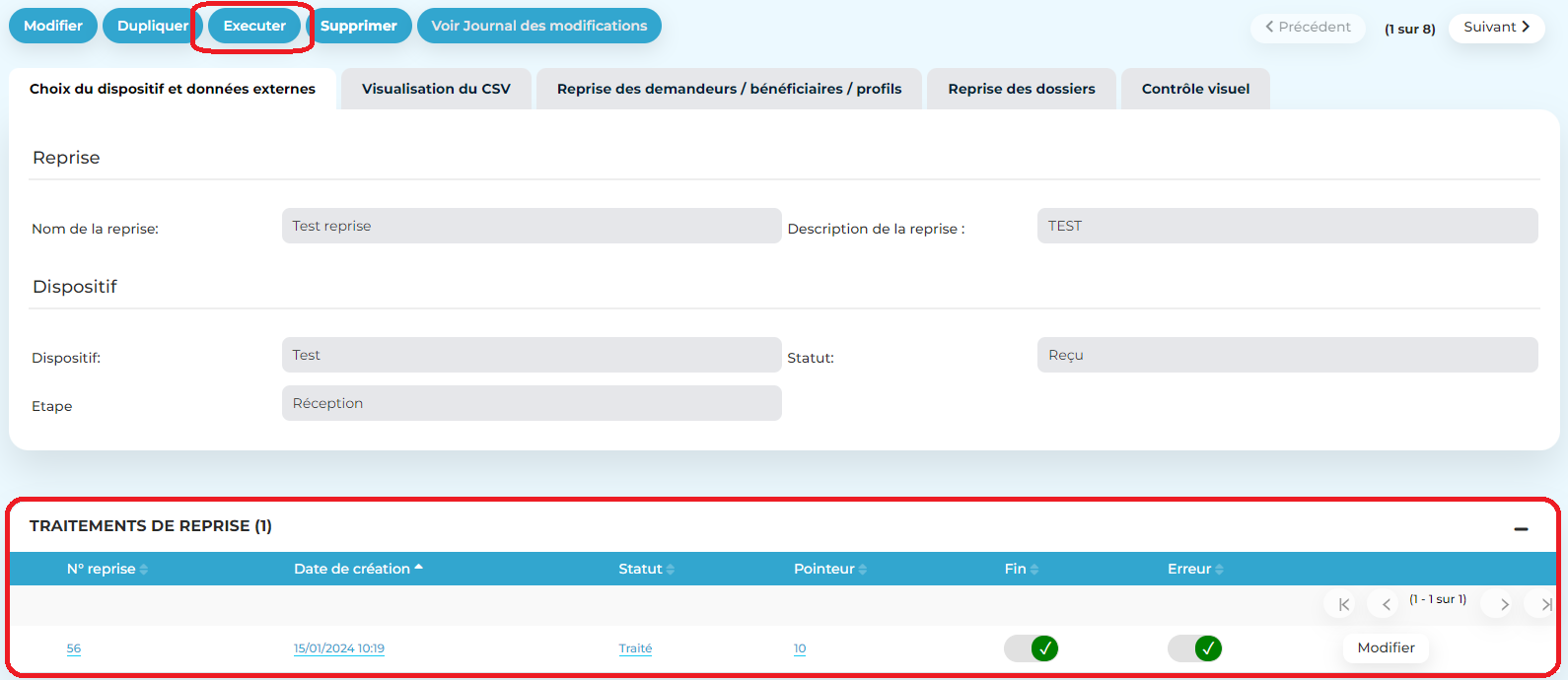Switch to Visualisation du CSV tab

click(436, 89)
